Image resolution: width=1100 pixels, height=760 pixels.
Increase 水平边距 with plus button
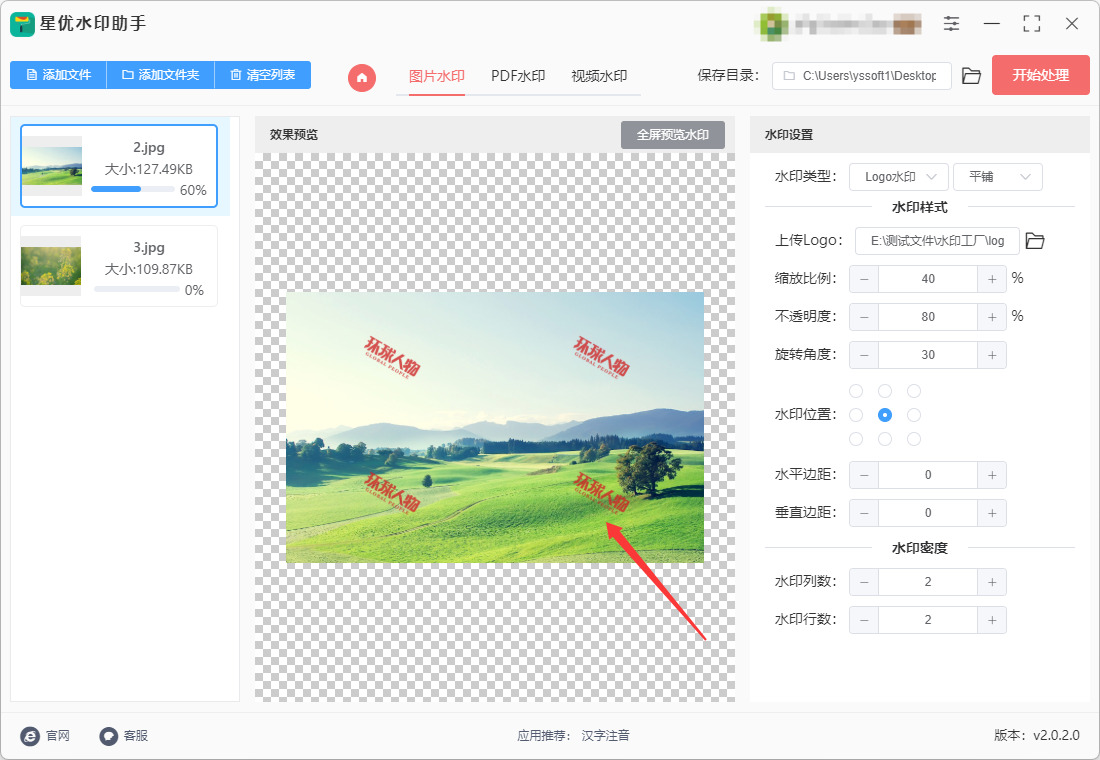point(992,475)
